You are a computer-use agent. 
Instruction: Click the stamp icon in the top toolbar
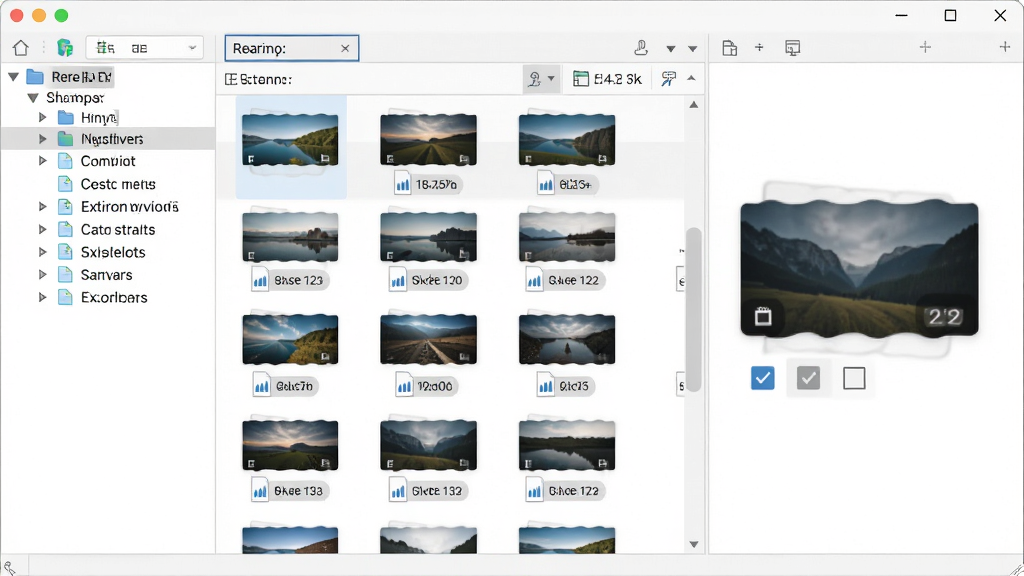tap(641, 48)
